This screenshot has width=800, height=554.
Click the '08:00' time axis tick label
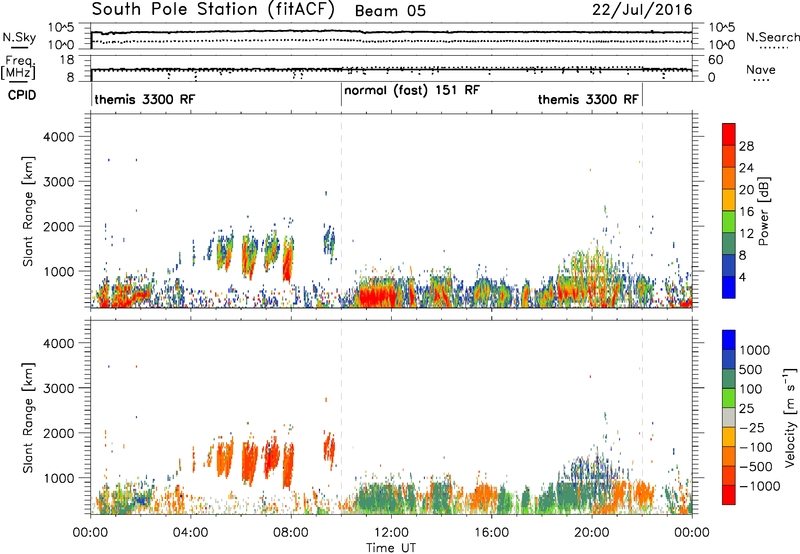click(x=290, y=533)
